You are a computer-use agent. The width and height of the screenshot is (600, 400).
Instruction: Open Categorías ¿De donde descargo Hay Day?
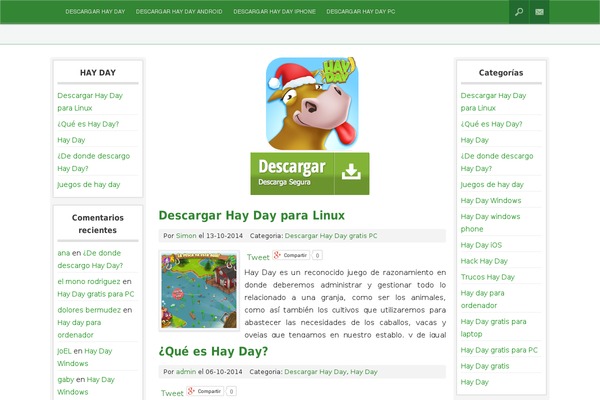click(x=497, y=162)
